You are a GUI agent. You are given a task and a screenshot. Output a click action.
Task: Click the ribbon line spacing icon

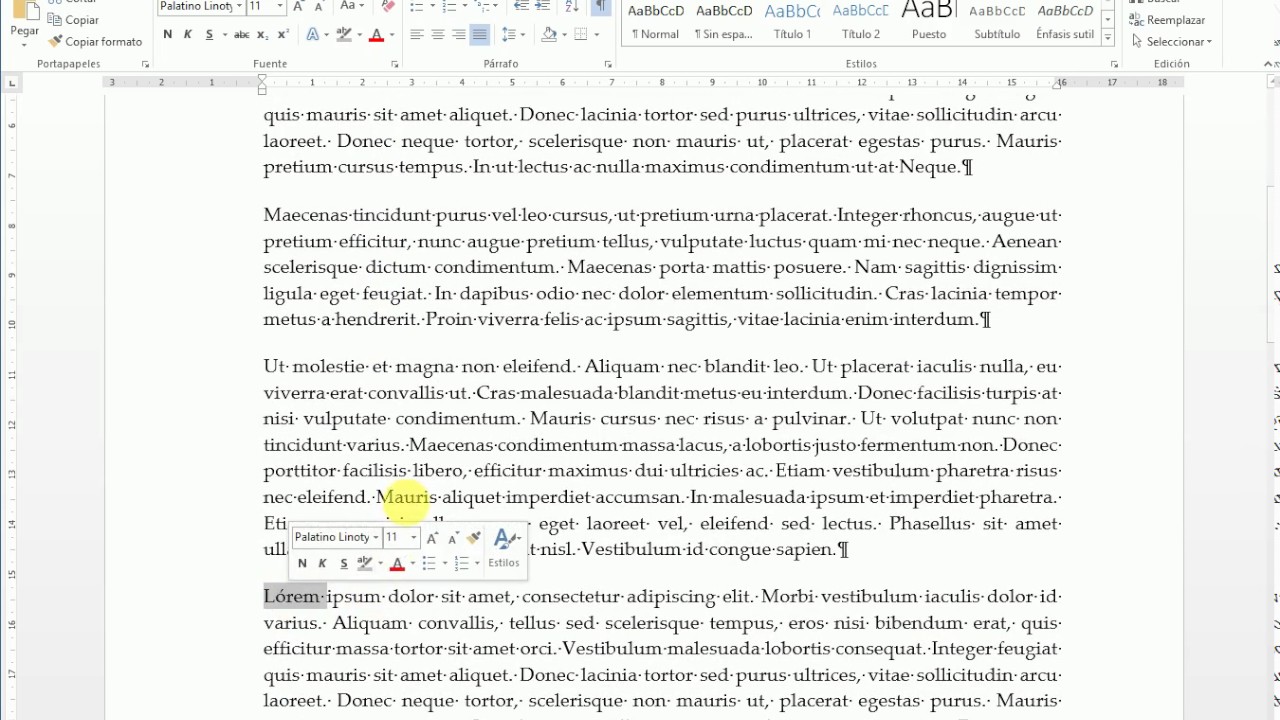pyautogui.click(x=509, y=35)
